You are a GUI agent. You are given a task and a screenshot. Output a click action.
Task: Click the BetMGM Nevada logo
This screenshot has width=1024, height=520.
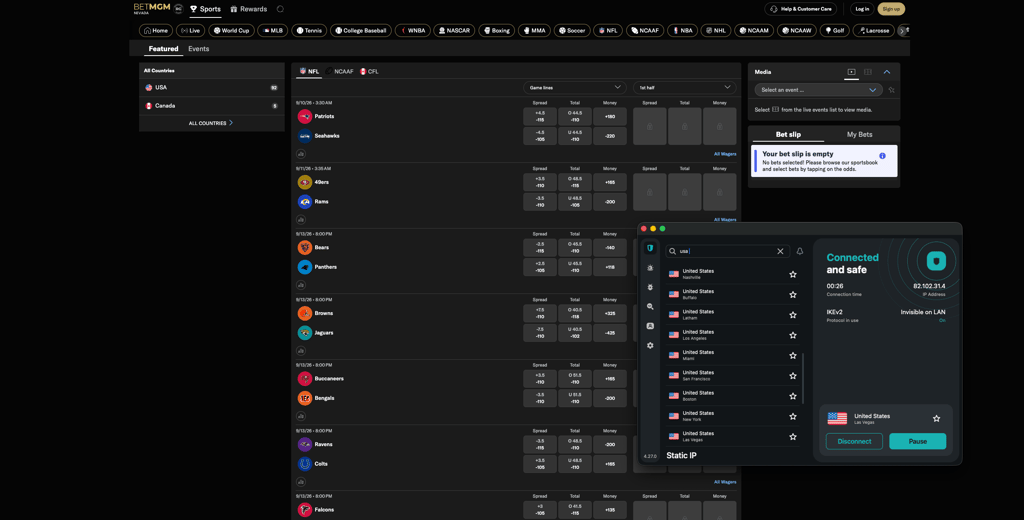tap(152, 8)
